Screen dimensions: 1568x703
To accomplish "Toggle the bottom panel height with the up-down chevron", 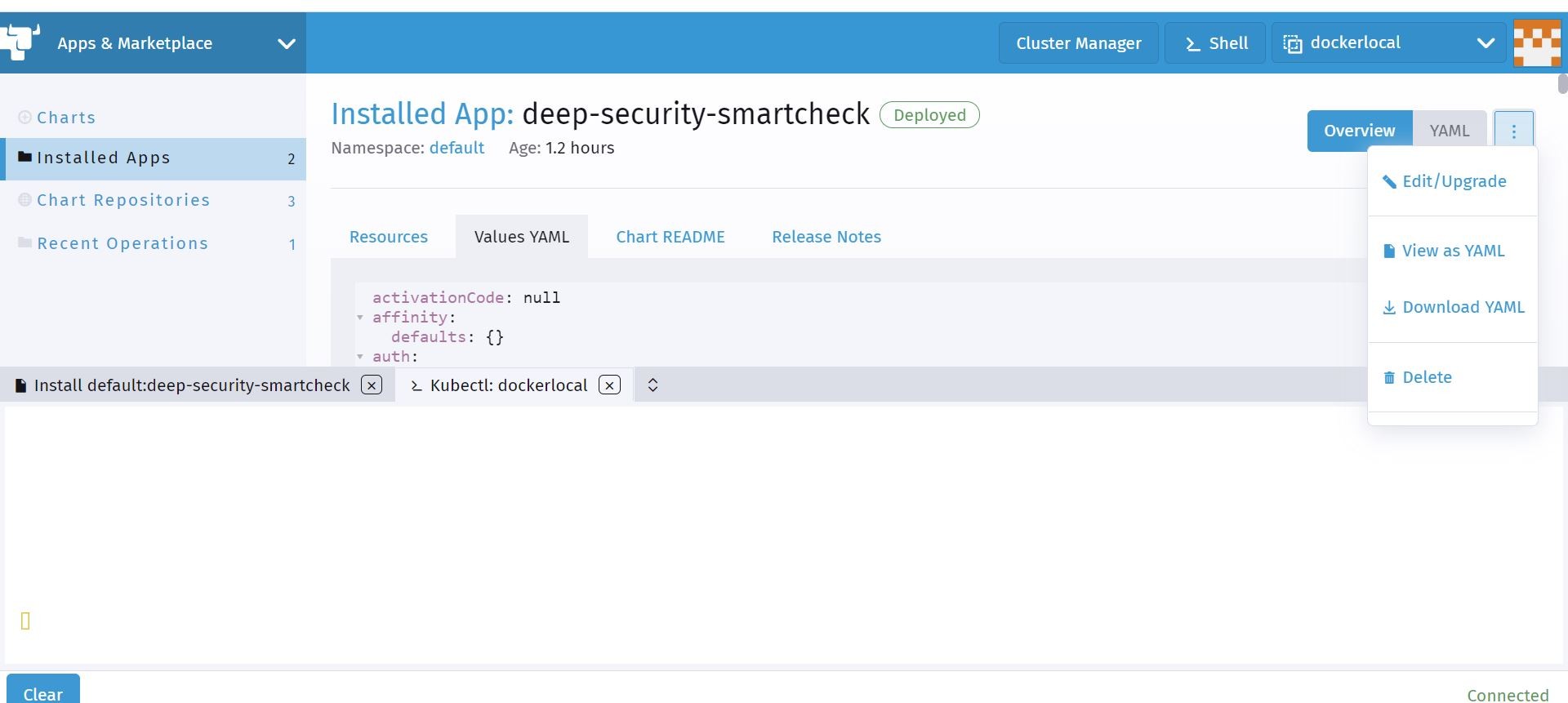I will pos(653,385).
